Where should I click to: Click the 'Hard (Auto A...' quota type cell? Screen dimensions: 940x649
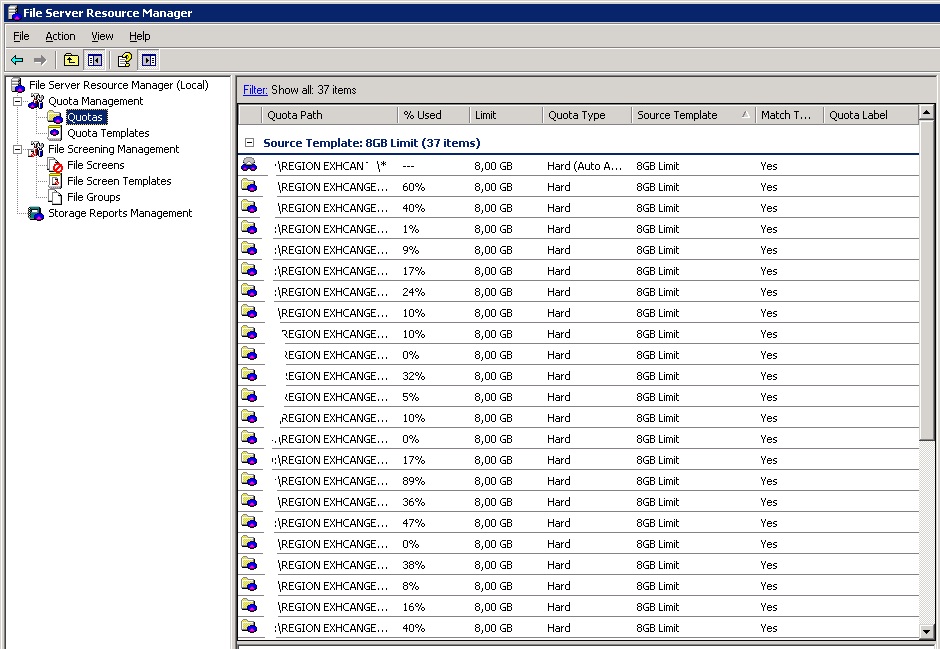(585, 166)
